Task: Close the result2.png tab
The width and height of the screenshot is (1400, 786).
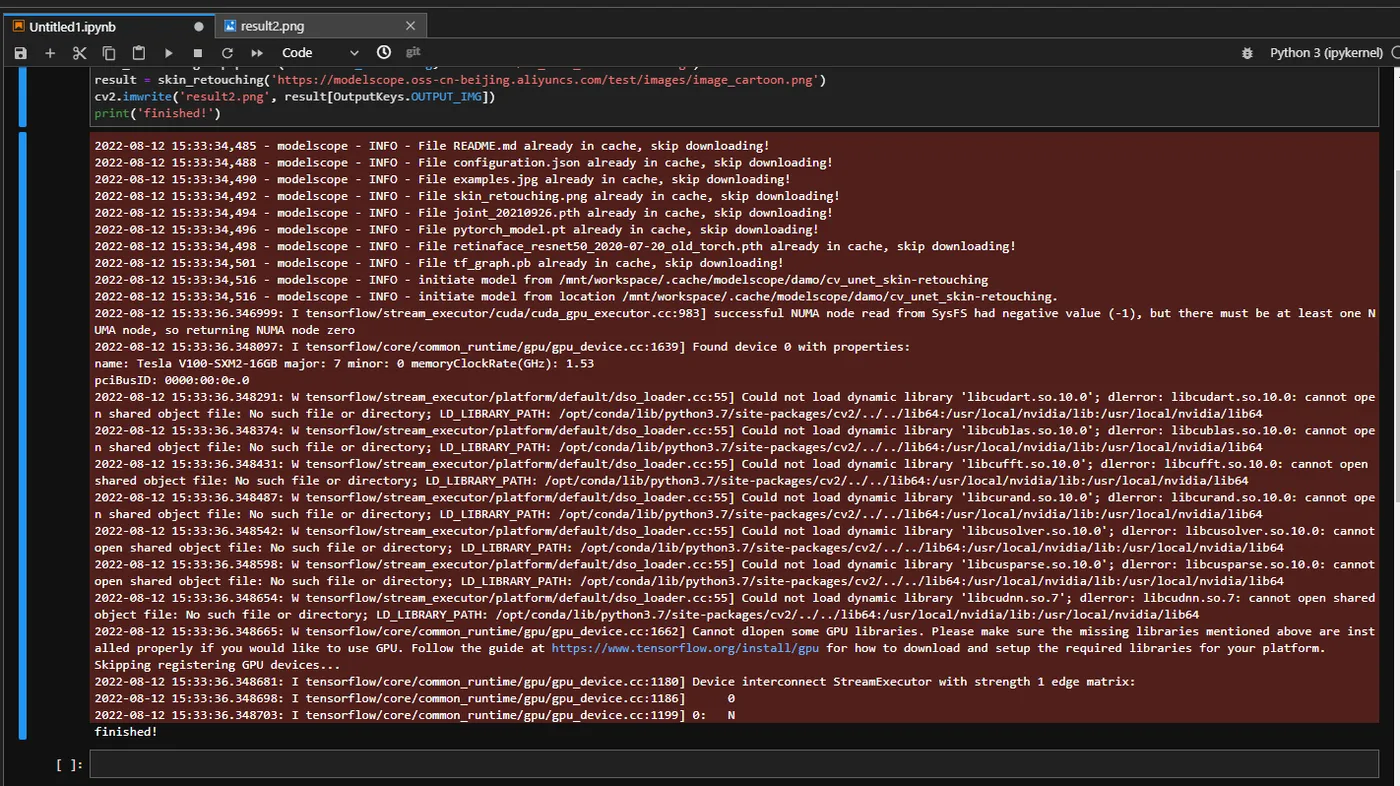Action: pos(410,26)
